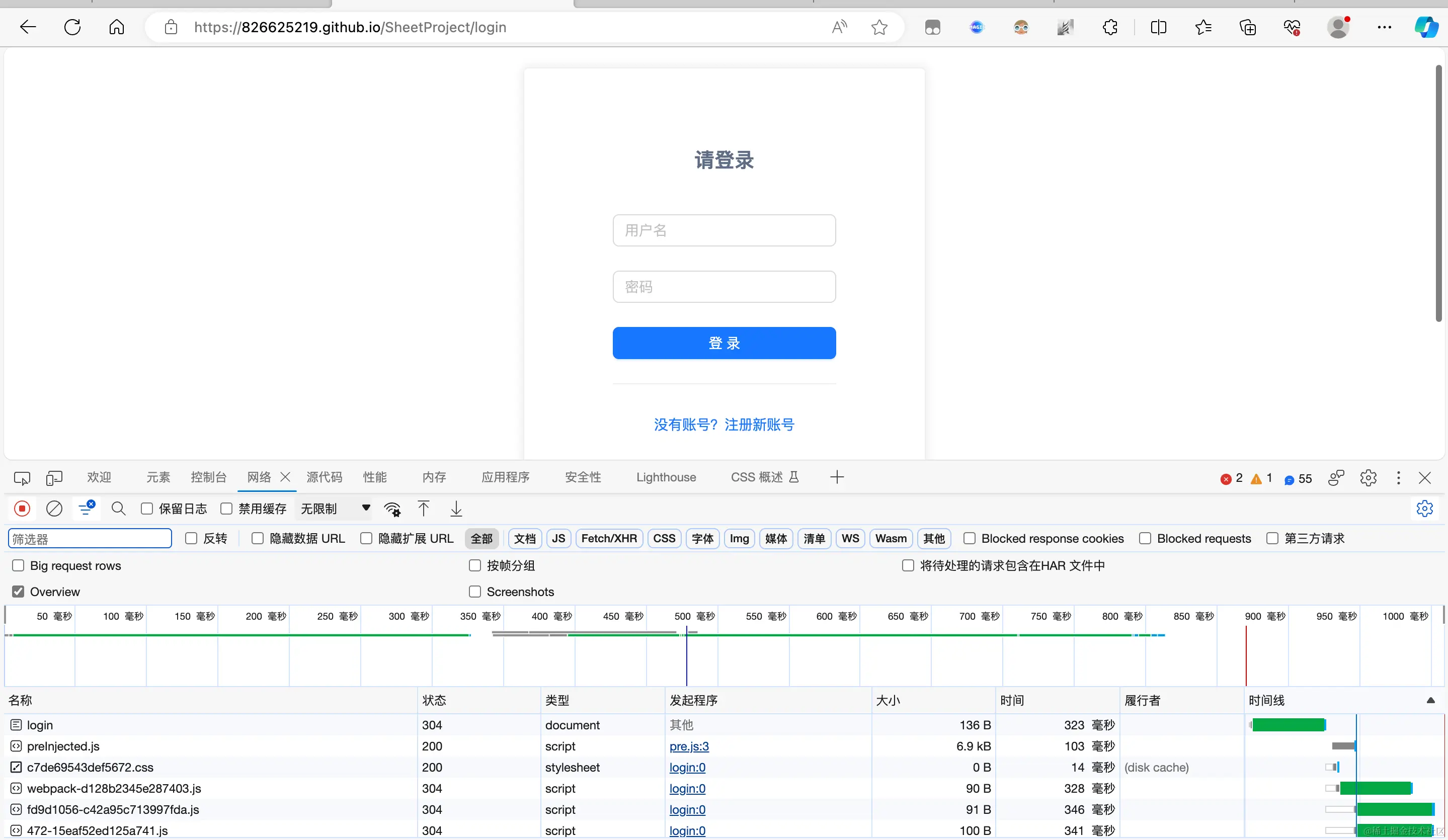Add another tool with plus icon
The image size is (1448, 840).
(x=837, y=477)
